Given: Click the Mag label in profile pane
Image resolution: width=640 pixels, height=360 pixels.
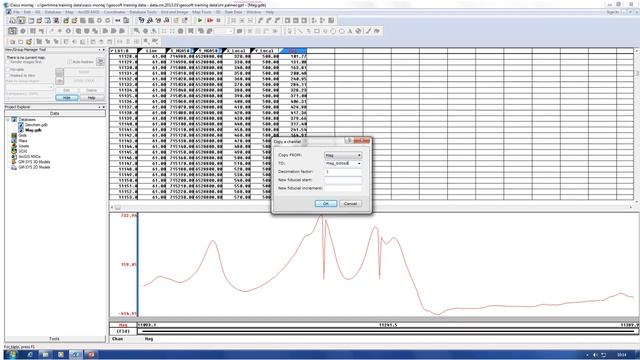Looking at the screenshot, I should pos(123,325).
